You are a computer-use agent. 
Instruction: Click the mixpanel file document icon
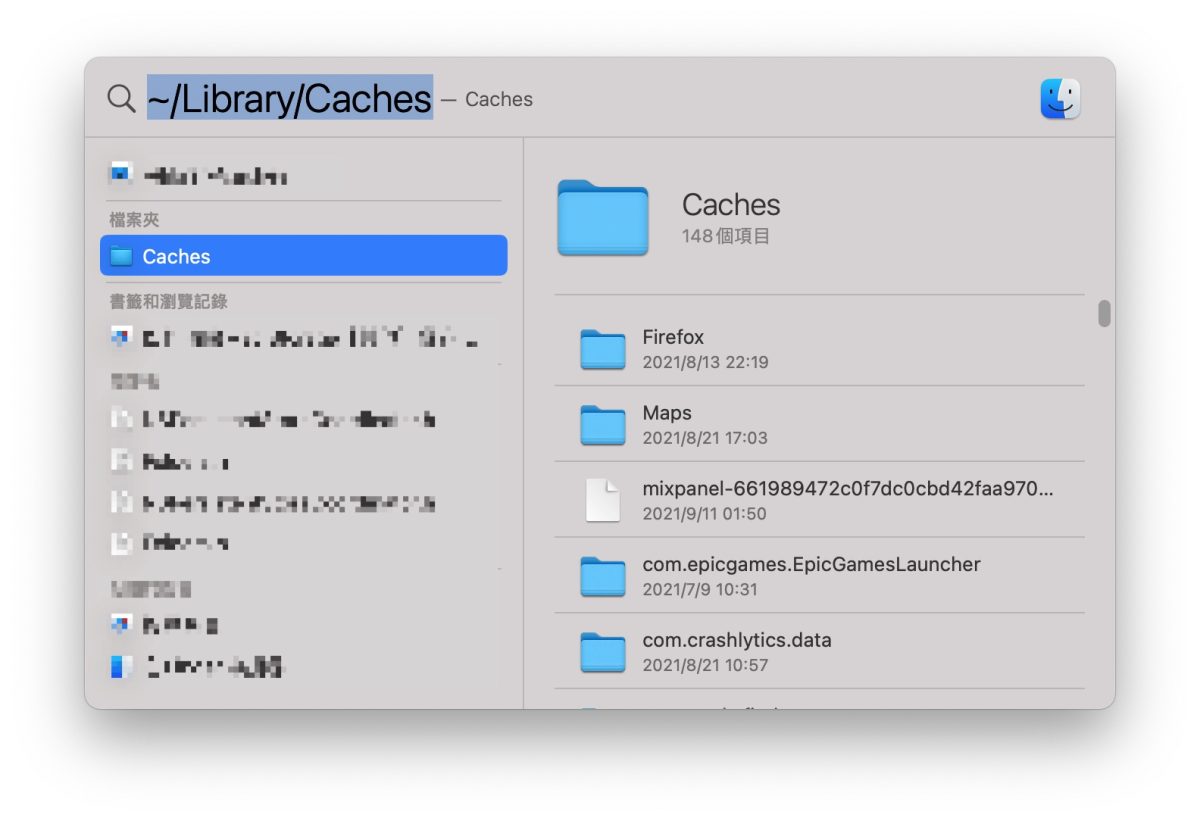click(x=603, y=500)
